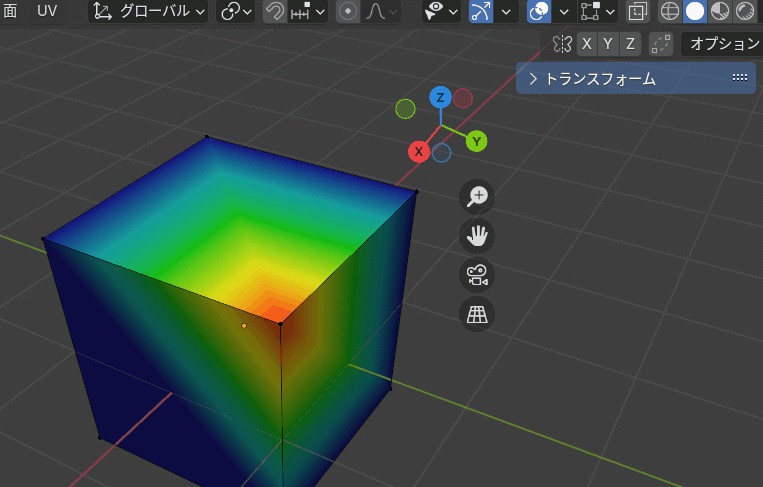The height and width of the screenshot is (487, 763).
Task: Click the mesh mirror butterfly icon
Action: pyautogui.click(x=562, y=44)
